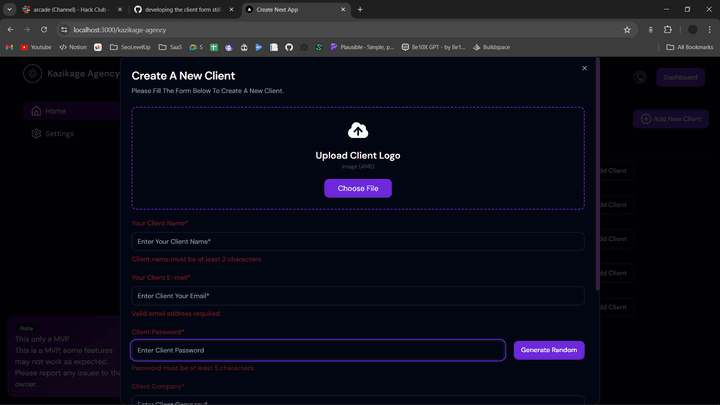Click the Upload Client Logo heading

[x=358, y=156]
